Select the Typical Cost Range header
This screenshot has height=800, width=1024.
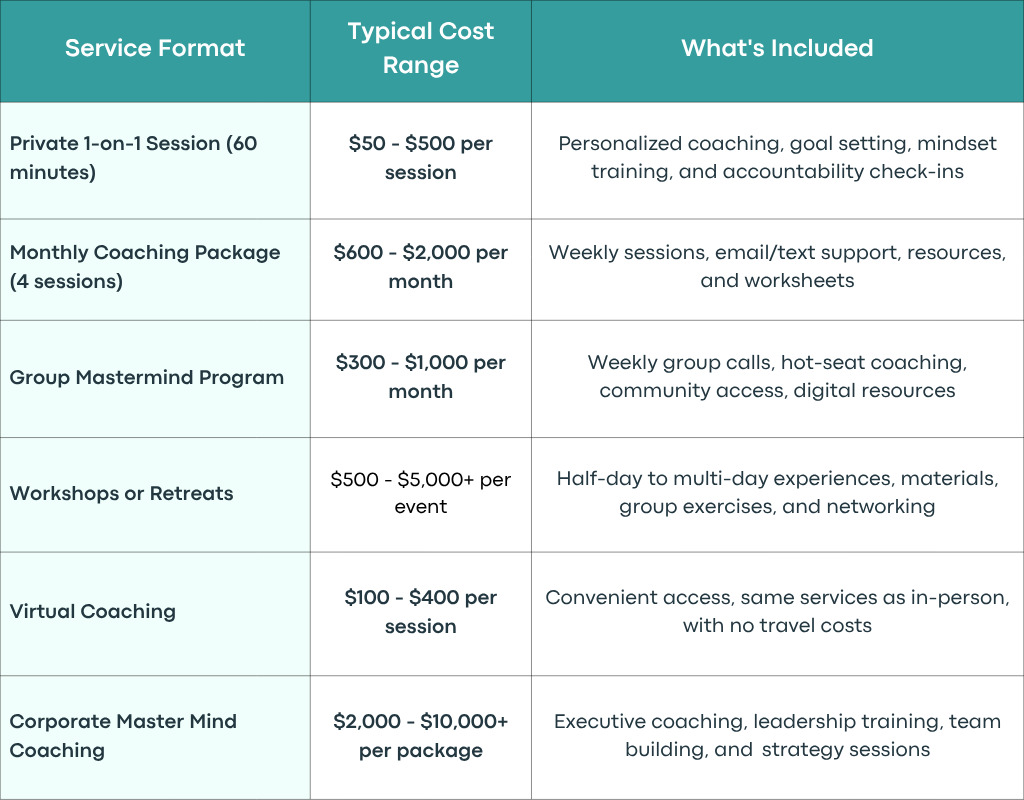[x=421, y=51]
